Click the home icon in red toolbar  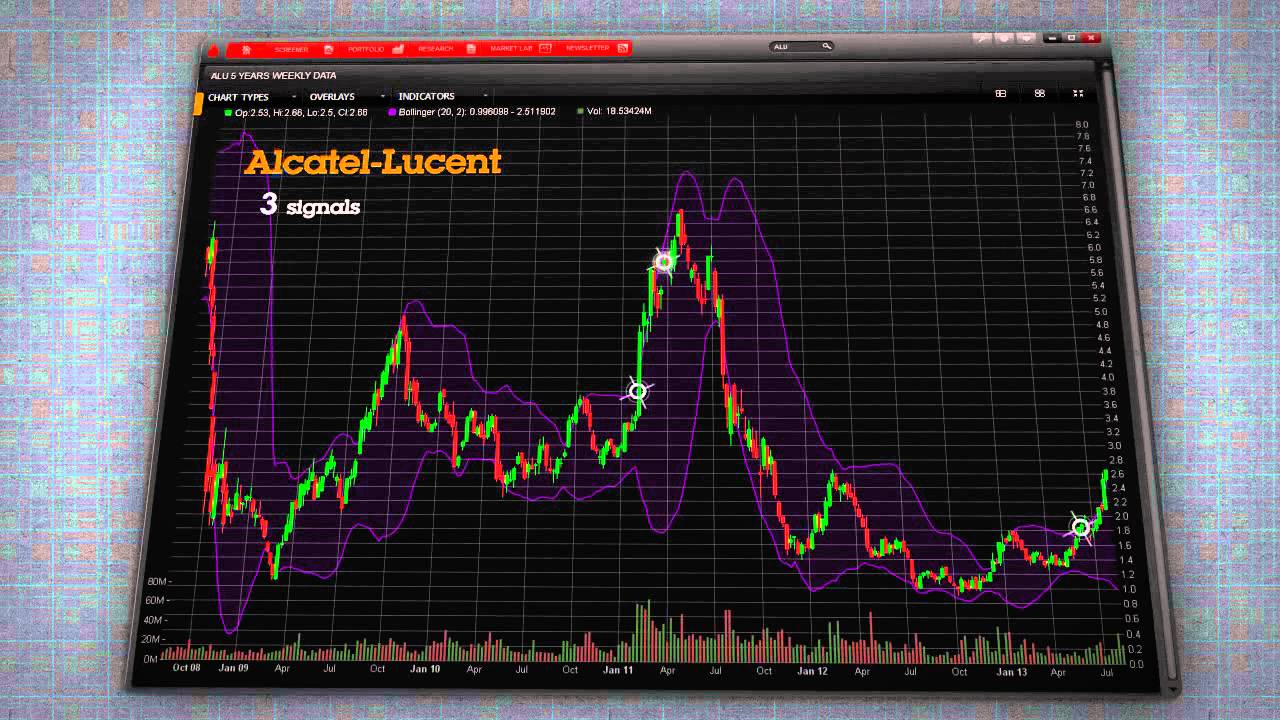click(x=245, y=49)
